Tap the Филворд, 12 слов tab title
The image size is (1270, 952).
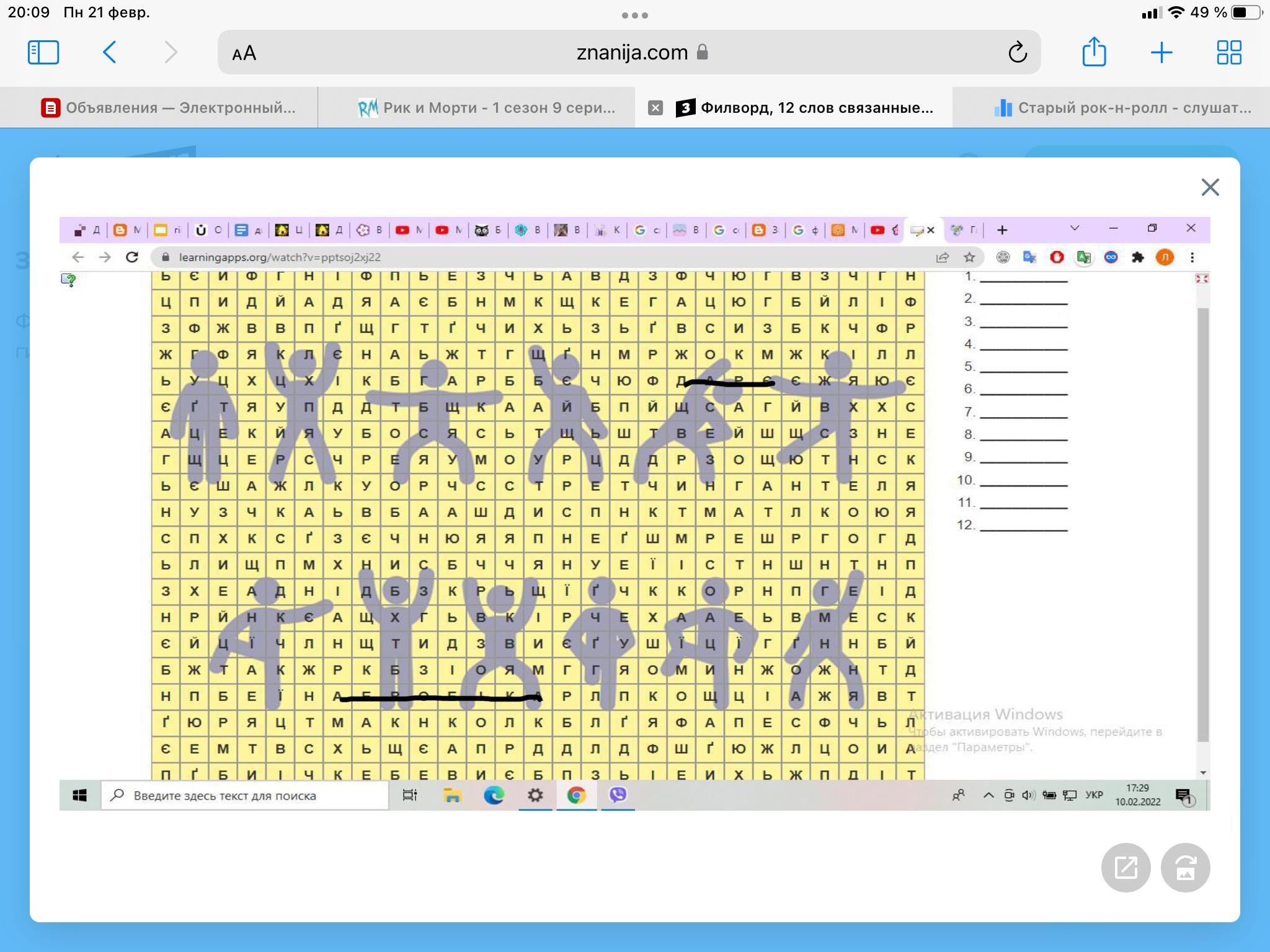pos(816,108)
